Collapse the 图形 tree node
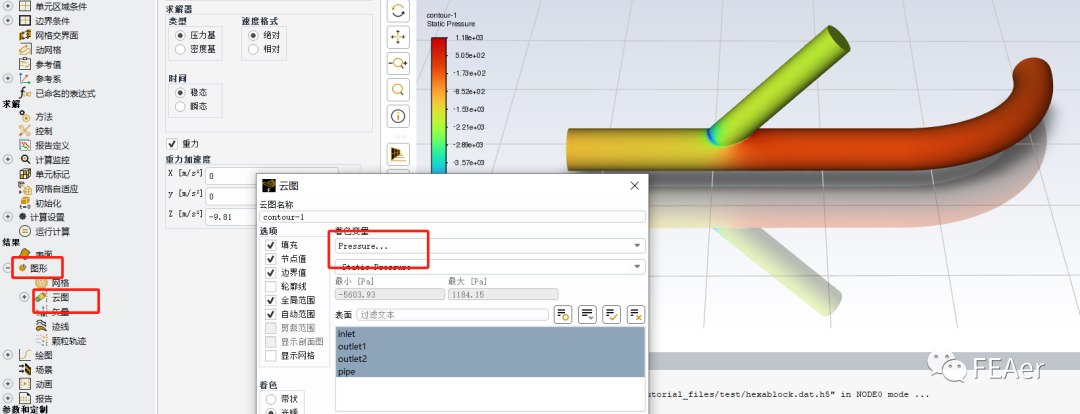 coord(9,268)
